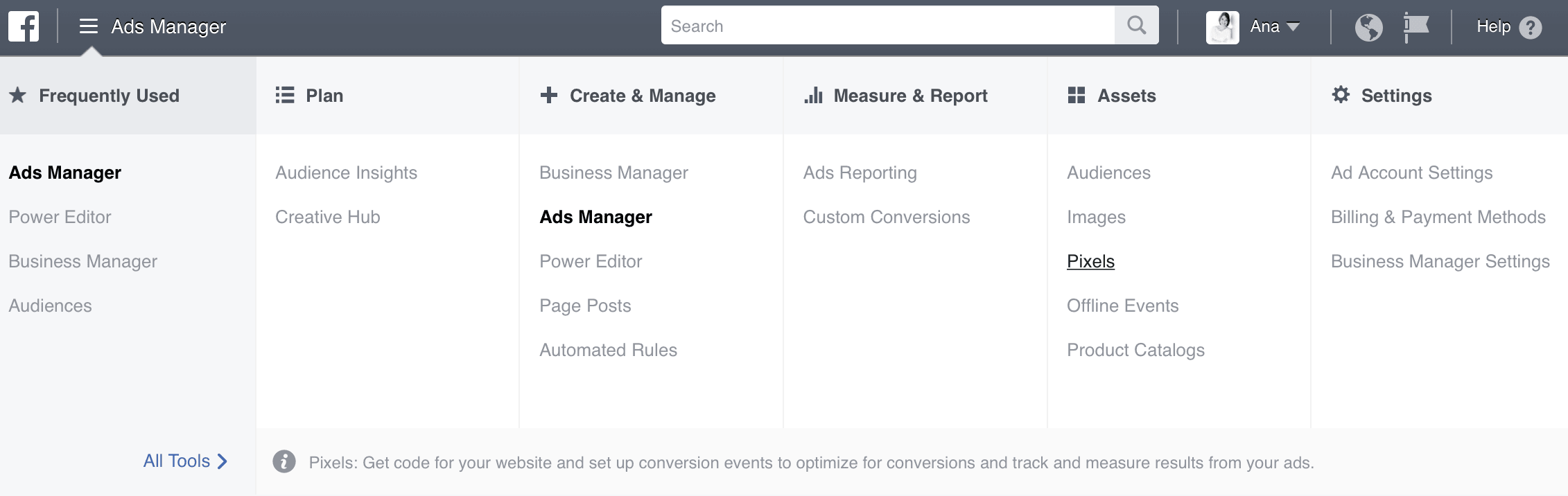Open Audiences under Assets

coord(1109,172)
